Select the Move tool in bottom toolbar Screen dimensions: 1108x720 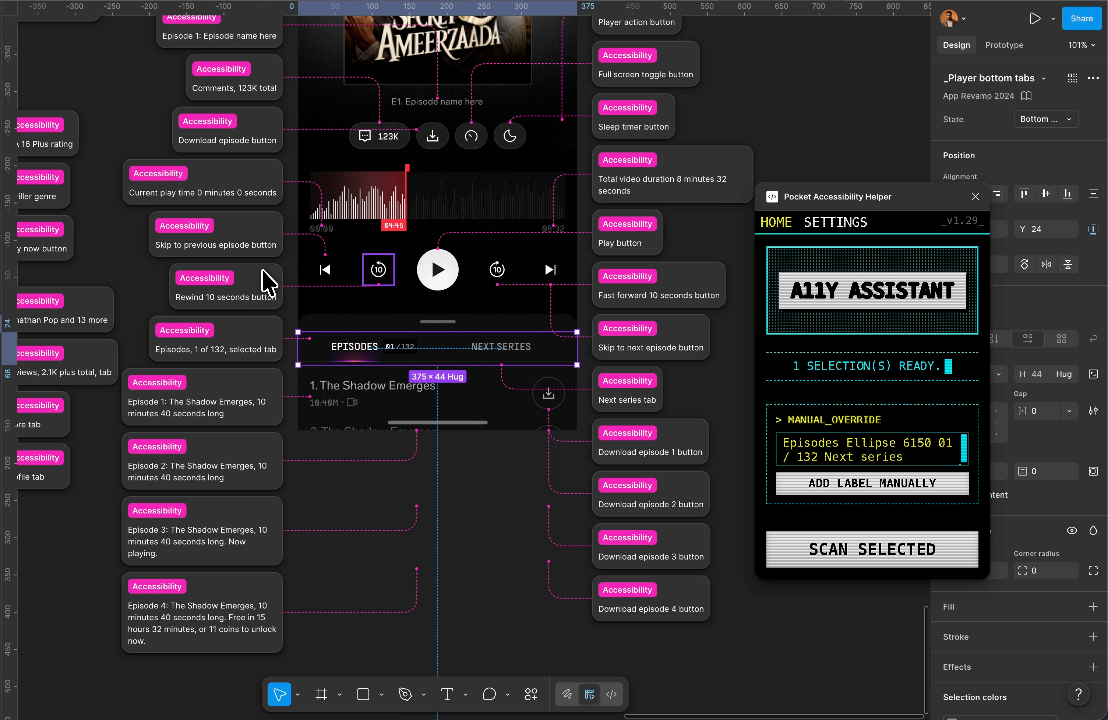coord(279,695)
